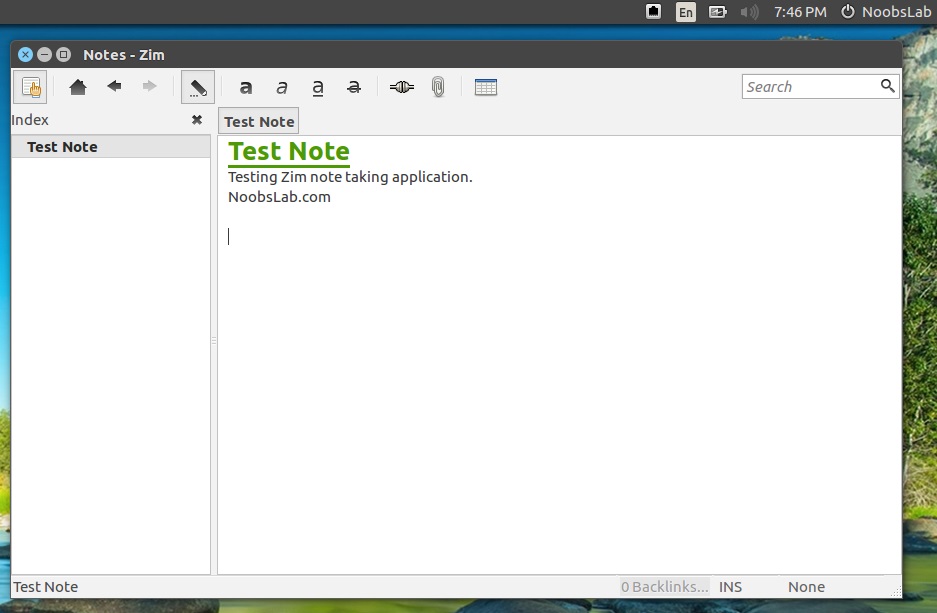The height and width of the screenshot is (613, 937).
Task: Apply underline formatting
Action: click(x=317, y=87)
